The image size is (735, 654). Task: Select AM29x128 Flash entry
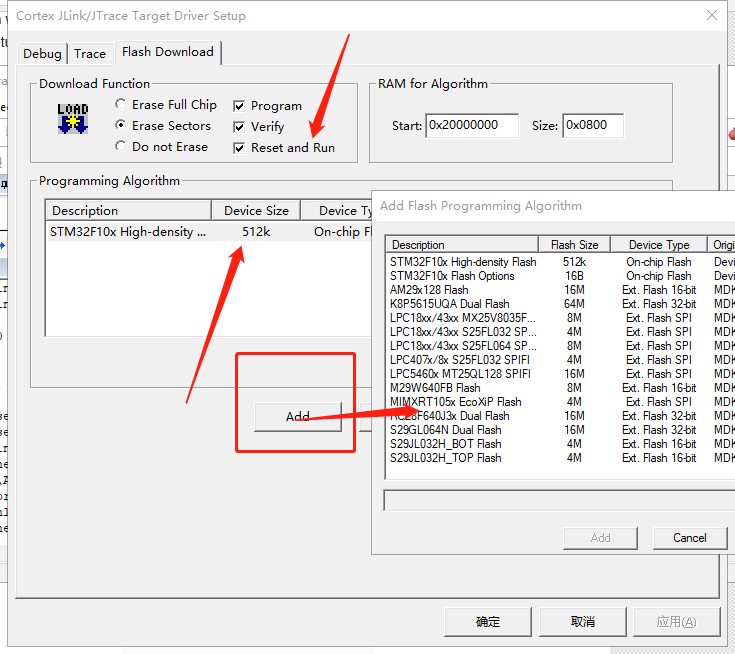(x=560, y=290)
